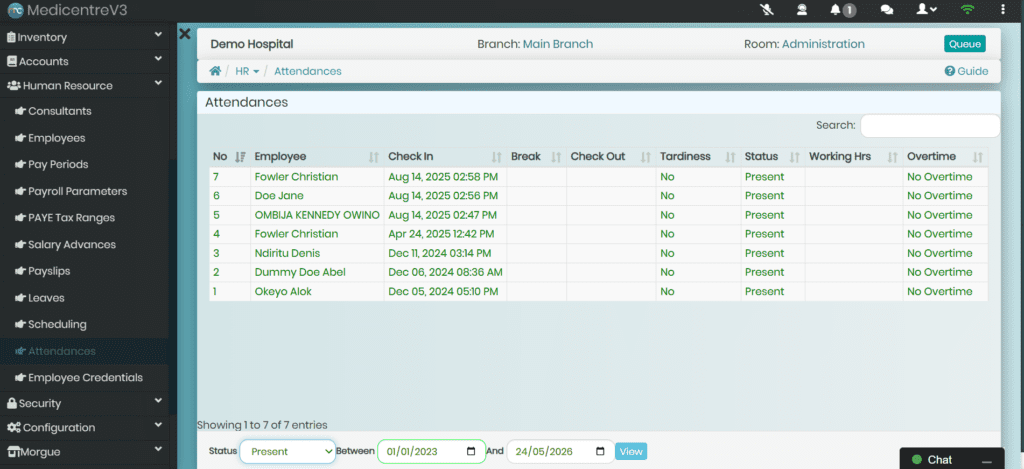Open Pay Periods in the sidebar
The height and width of the screenshot is (469, 1024).
(x=58, y=165)
